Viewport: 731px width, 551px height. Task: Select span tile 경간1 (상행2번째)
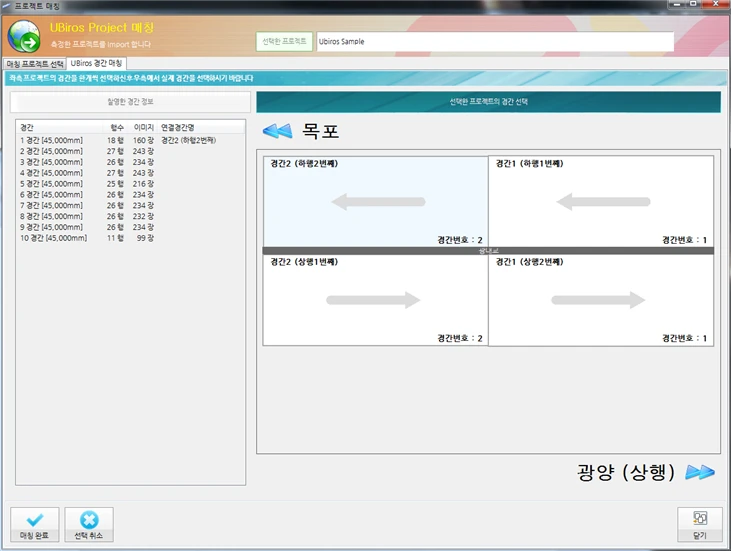point(601,300)
